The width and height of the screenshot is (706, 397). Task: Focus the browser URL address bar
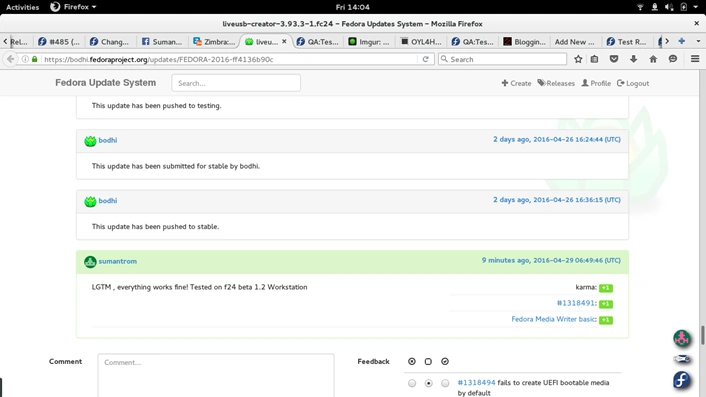(230, 59)
